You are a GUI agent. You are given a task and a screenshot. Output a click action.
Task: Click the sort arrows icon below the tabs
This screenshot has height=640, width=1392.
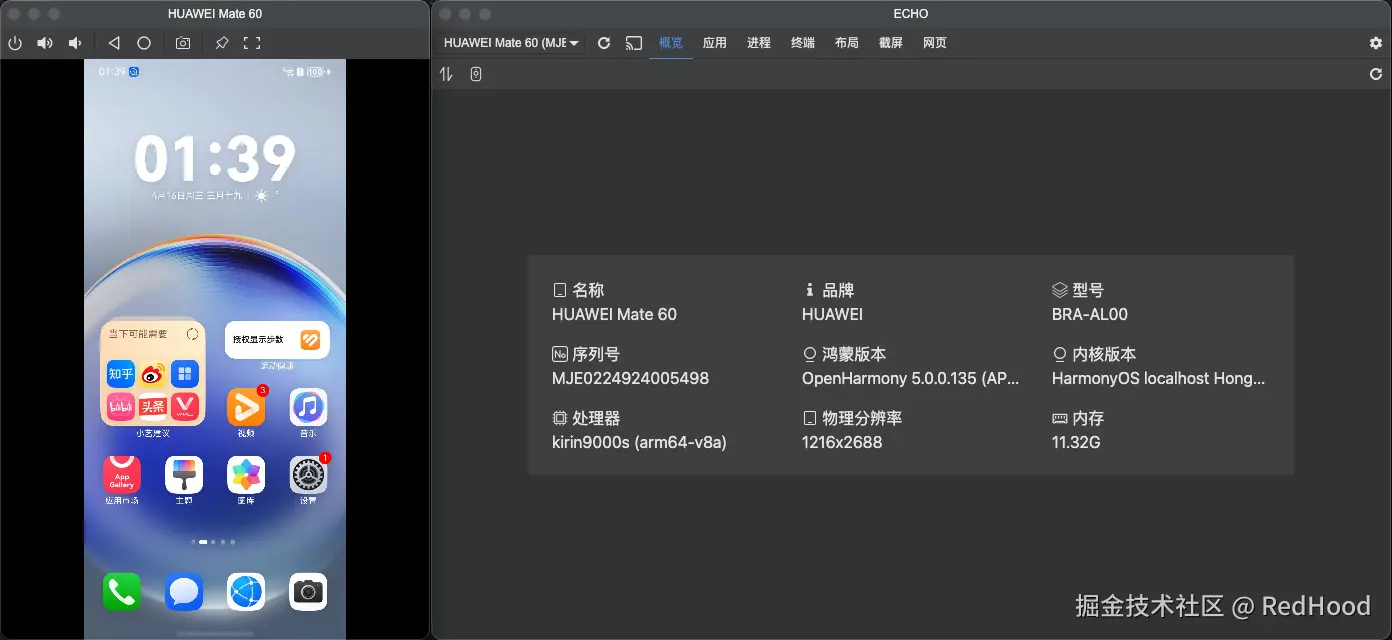coord(447,73)
